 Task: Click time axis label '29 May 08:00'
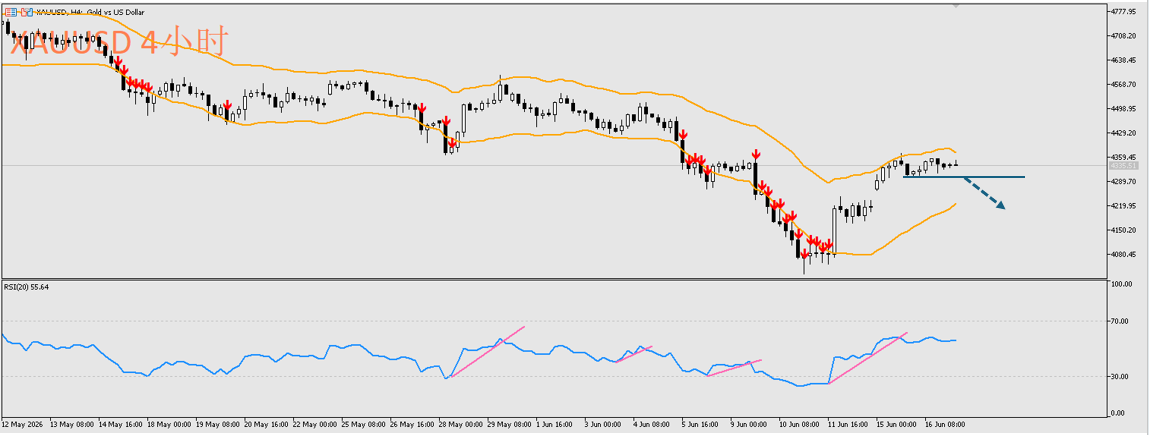[509, 425]
